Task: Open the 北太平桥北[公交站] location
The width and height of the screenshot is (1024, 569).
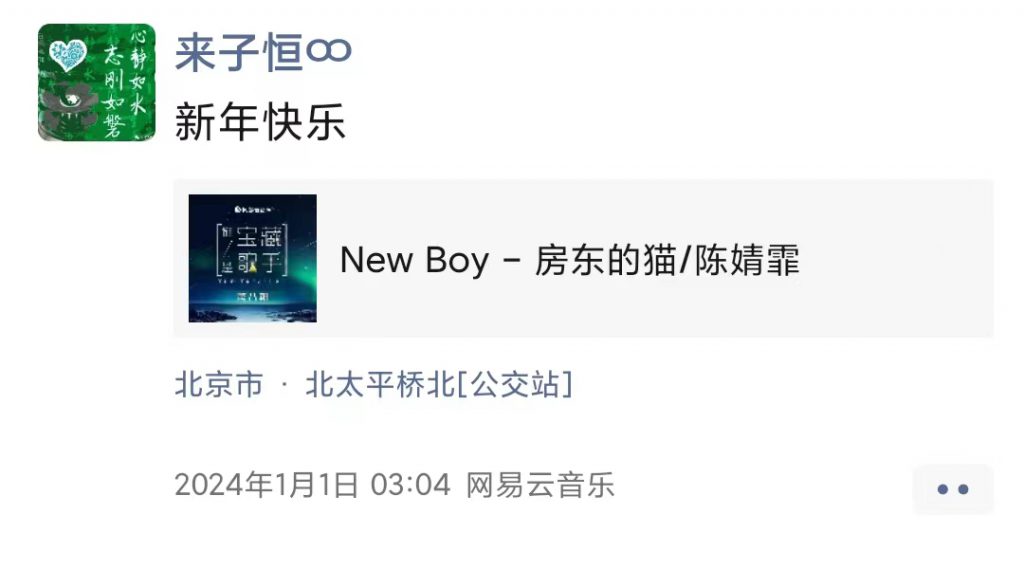Action: coord(439,384)
